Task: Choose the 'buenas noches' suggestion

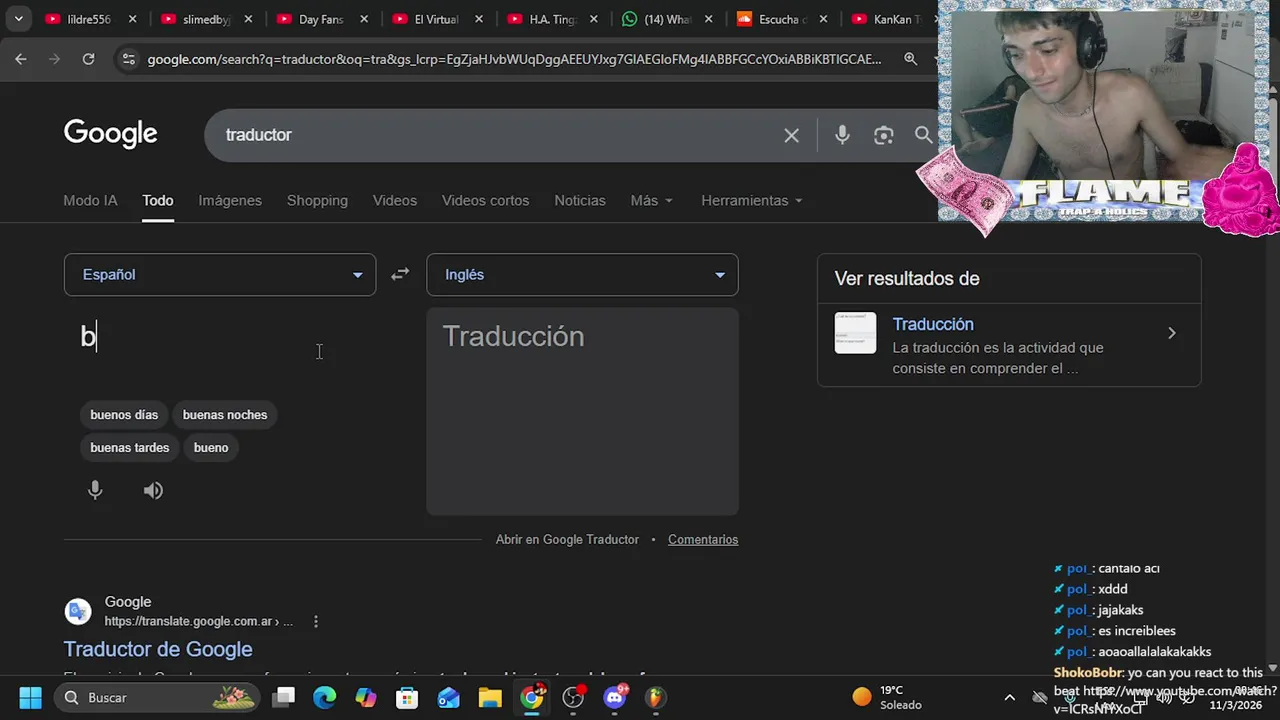Action: point(225,415)
